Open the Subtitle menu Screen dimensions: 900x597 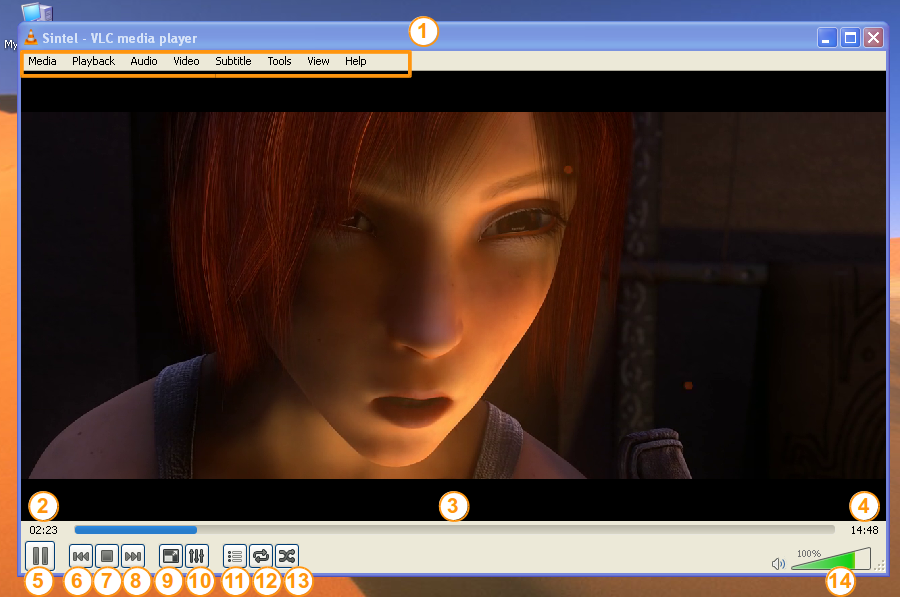point(233,61)
